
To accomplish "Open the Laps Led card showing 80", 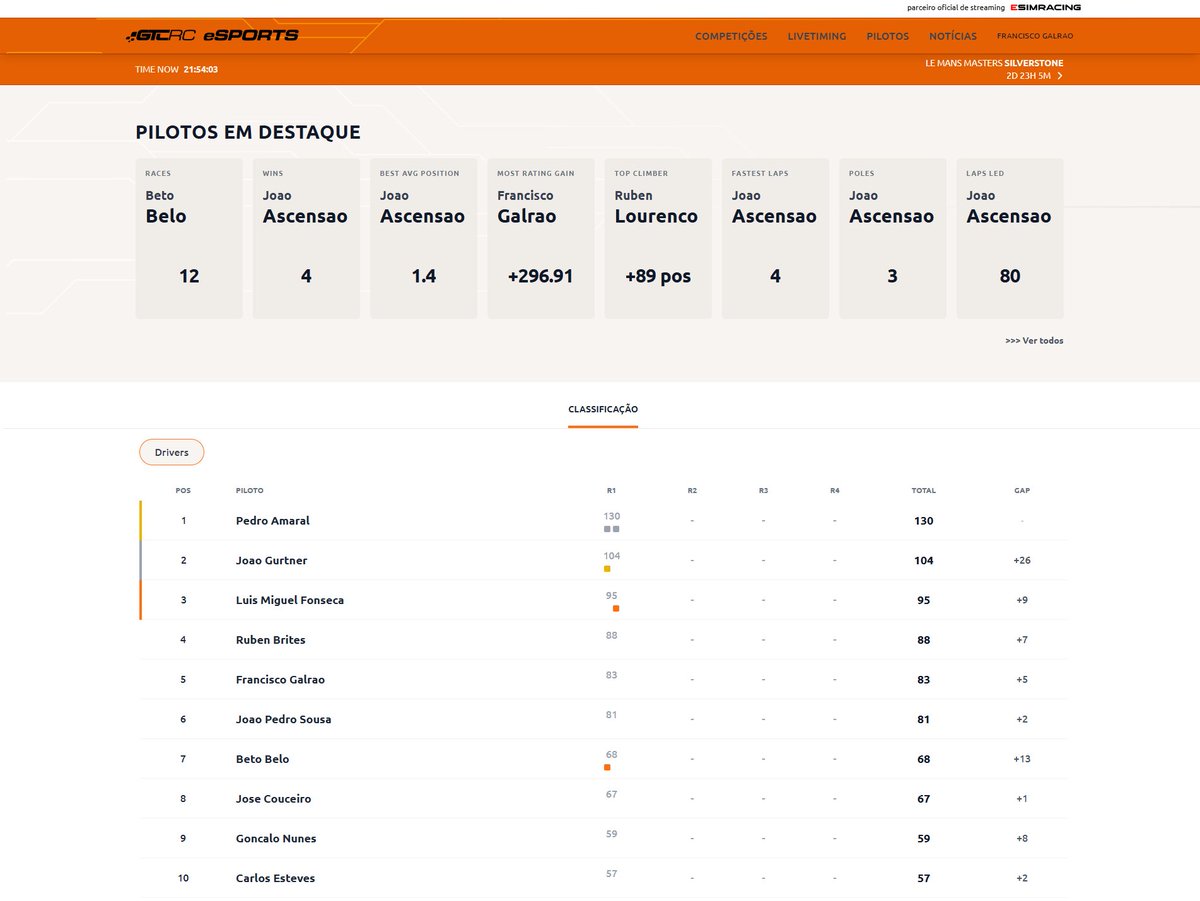I will click(x=1010, y=238).
